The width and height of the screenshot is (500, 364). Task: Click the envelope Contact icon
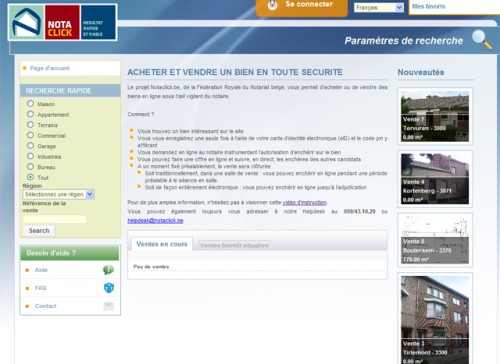pos(109,306)
